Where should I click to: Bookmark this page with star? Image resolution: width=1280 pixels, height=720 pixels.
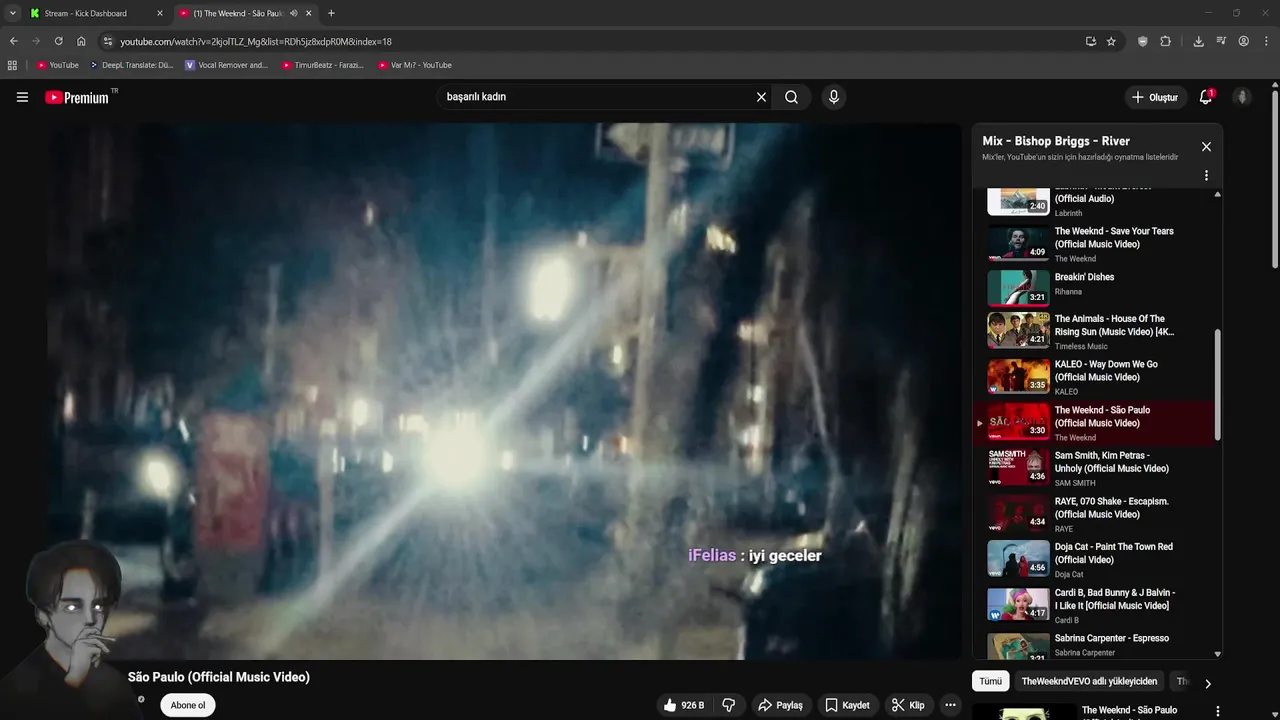pos(1111,41)
